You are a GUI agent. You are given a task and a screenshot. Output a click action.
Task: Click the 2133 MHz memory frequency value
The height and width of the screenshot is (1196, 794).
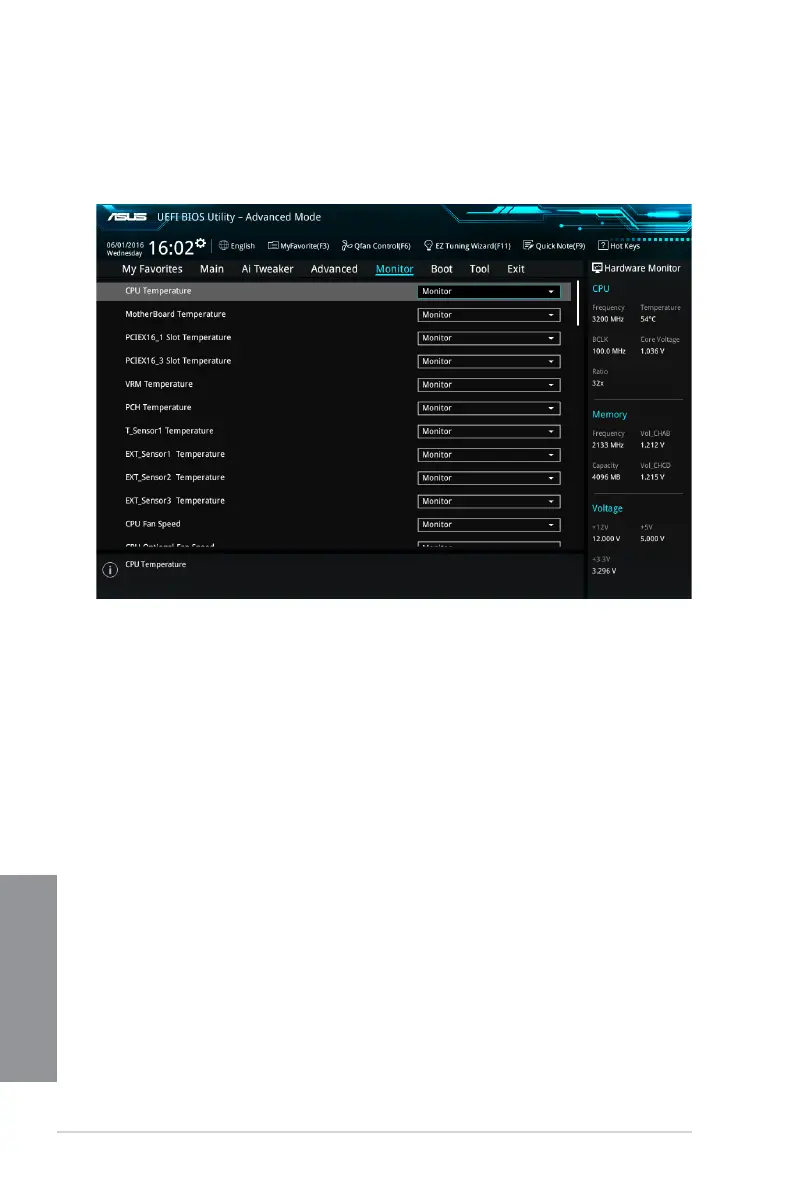(608, 445)
